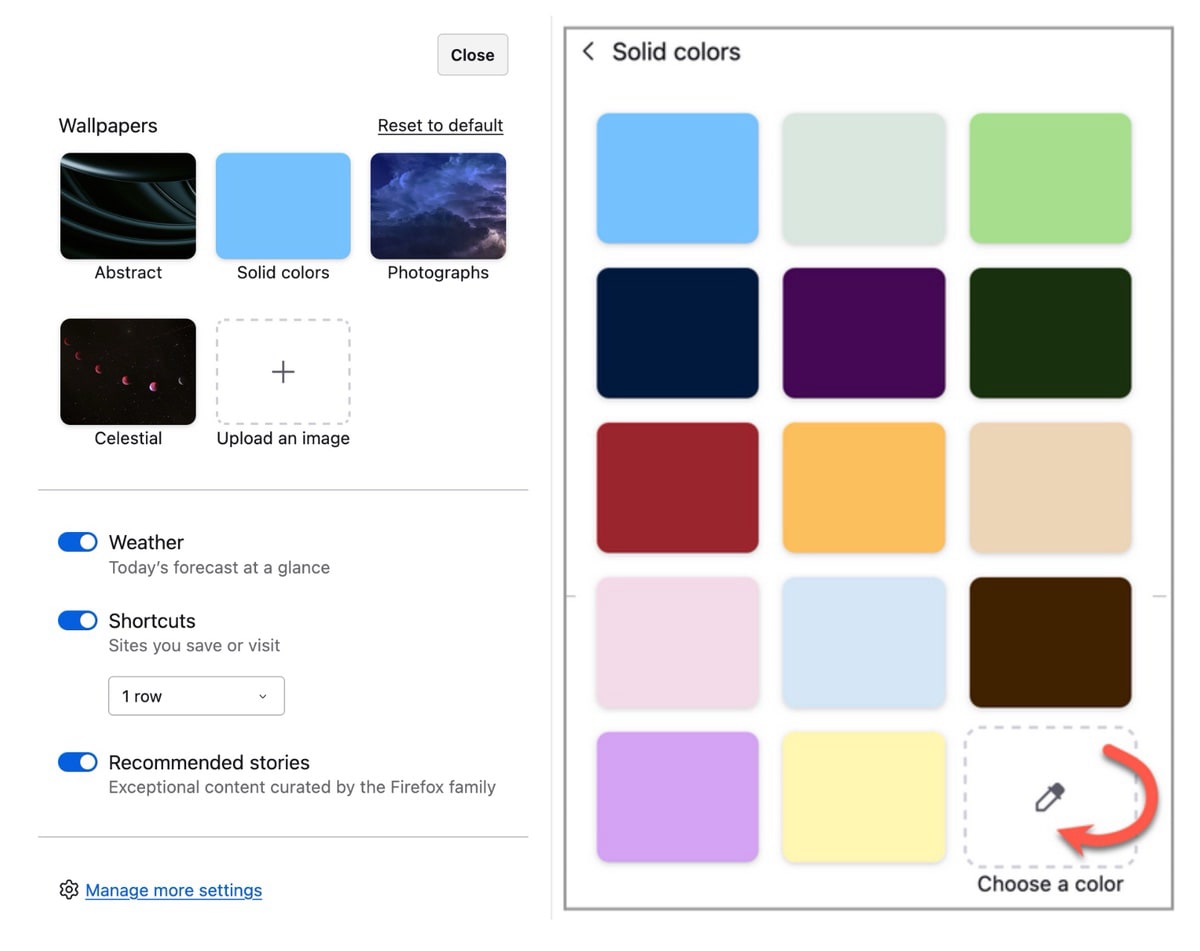1200x951 pixels.
Task: Toggle the Weather switch off
Action: coord(78,542)
